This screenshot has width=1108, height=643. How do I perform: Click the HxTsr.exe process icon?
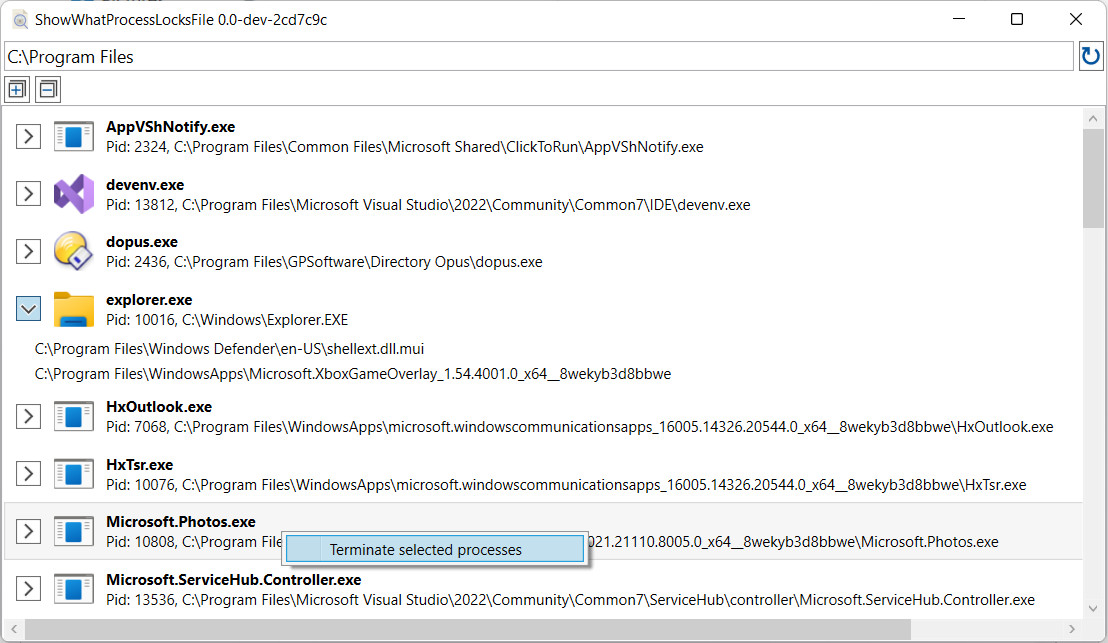pos(73,473)
